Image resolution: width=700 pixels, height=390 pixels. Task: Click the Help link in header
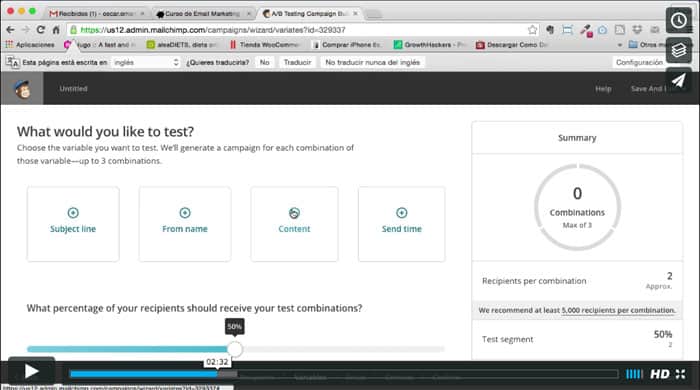(x=603, y=89)
